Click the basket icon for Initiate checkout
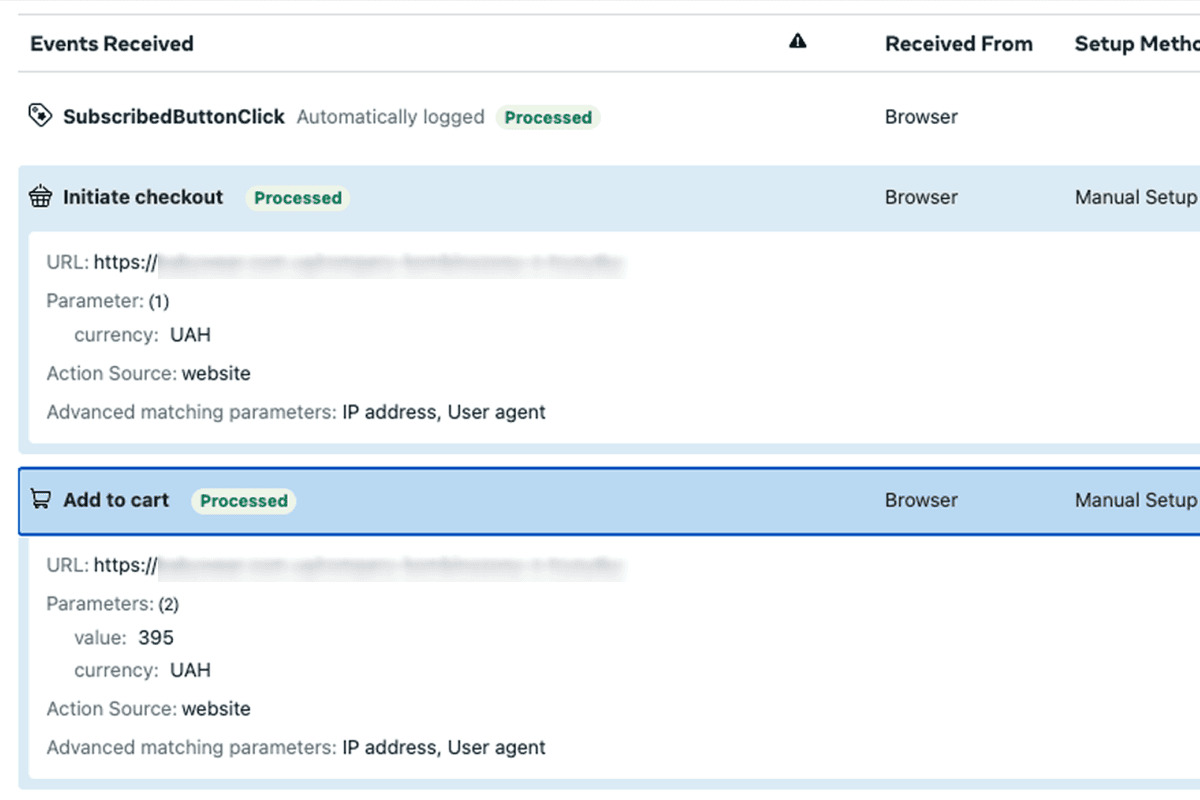1200x800 pixels. pos(40,197)
